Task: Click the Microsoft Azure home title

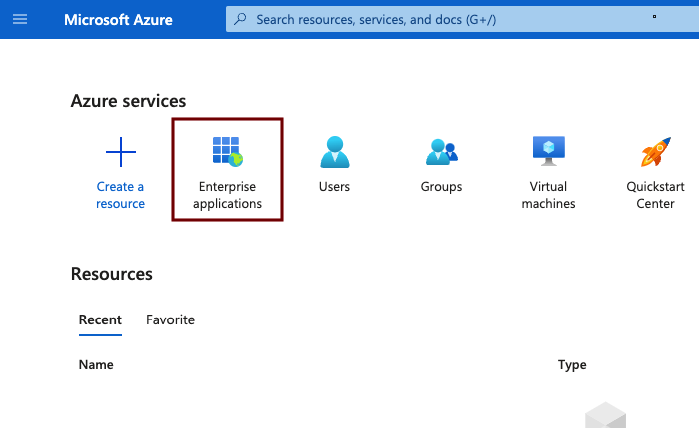Action: [x=118, y=20]
